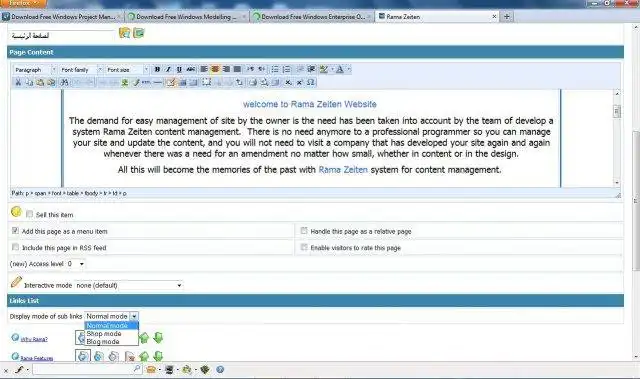Check 'Handle this page as a relative page'

click(304, 231)
